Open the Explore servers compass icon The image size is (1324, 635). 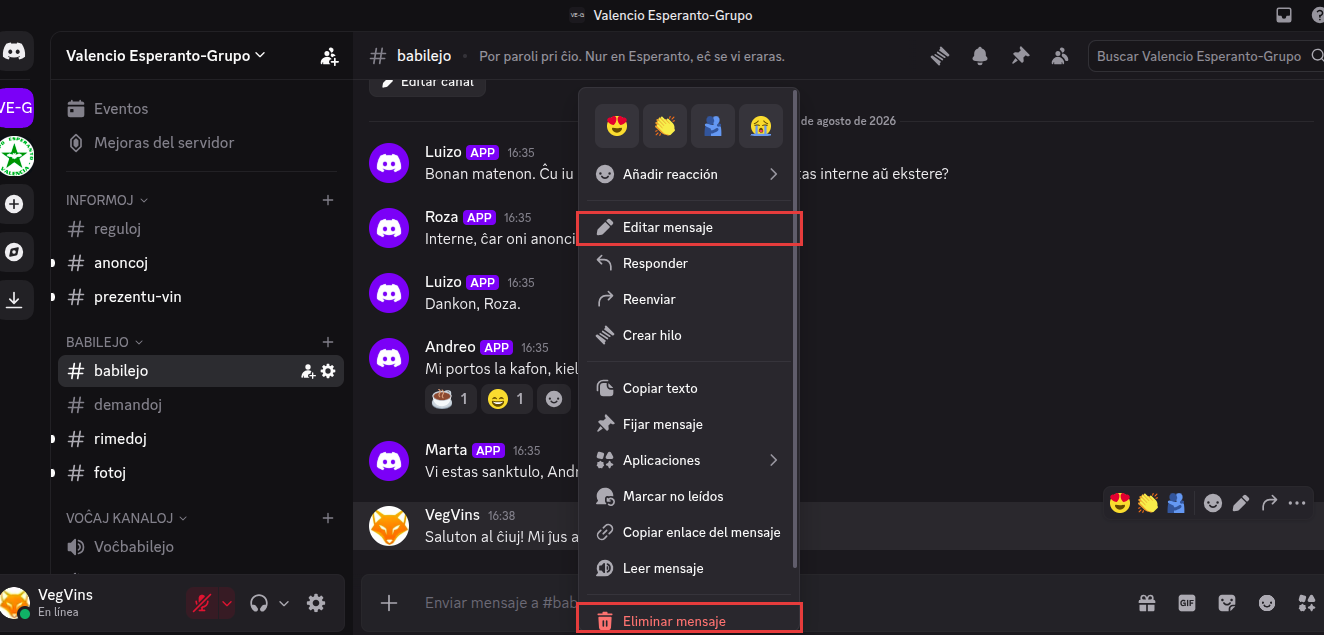14,252
